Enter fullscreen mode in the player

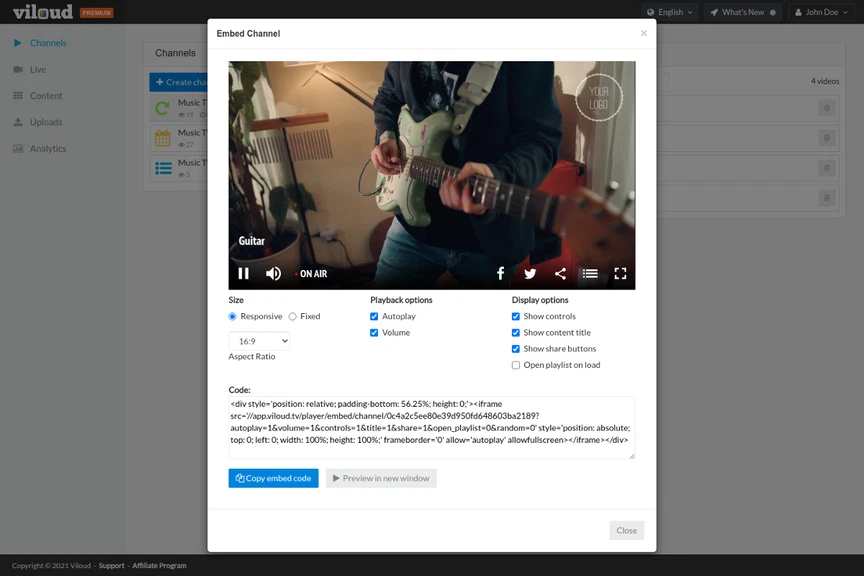click(x=621, y=272)
